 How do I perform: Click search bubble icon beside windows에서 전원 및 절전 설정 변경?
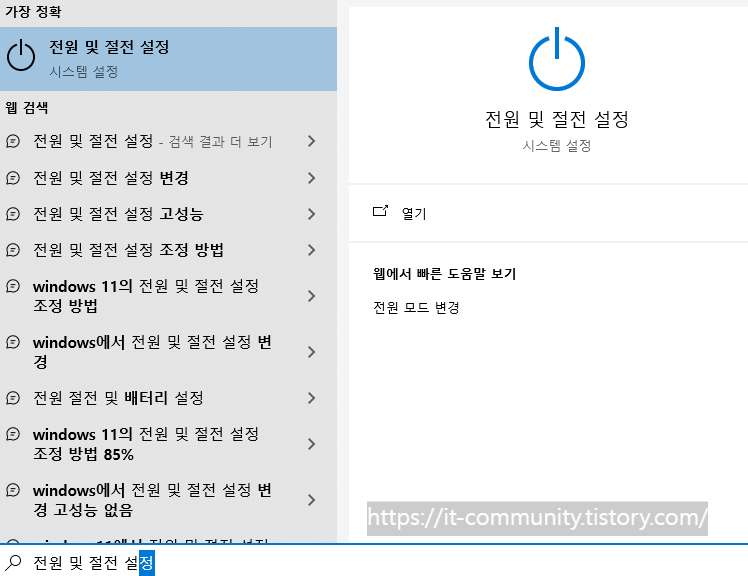13,342
